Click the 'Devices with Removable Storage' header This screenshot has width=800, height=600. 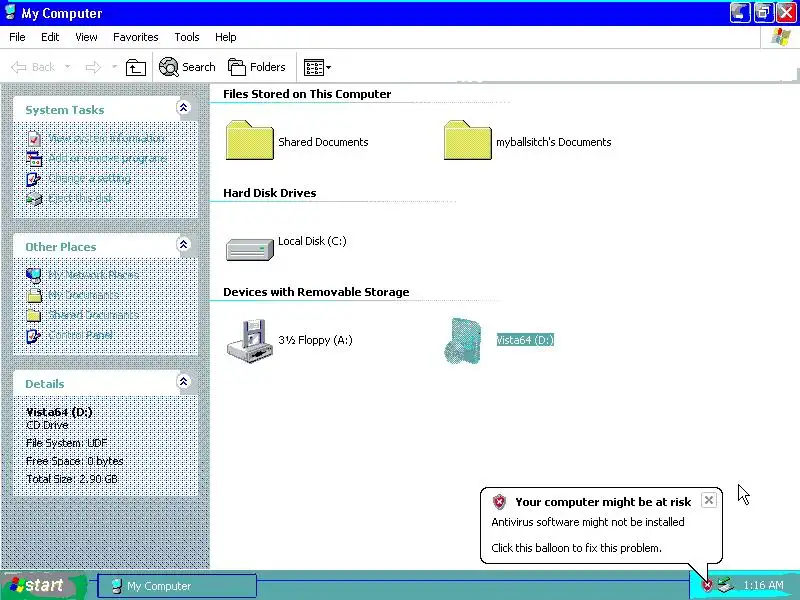(x=316, y=292)
